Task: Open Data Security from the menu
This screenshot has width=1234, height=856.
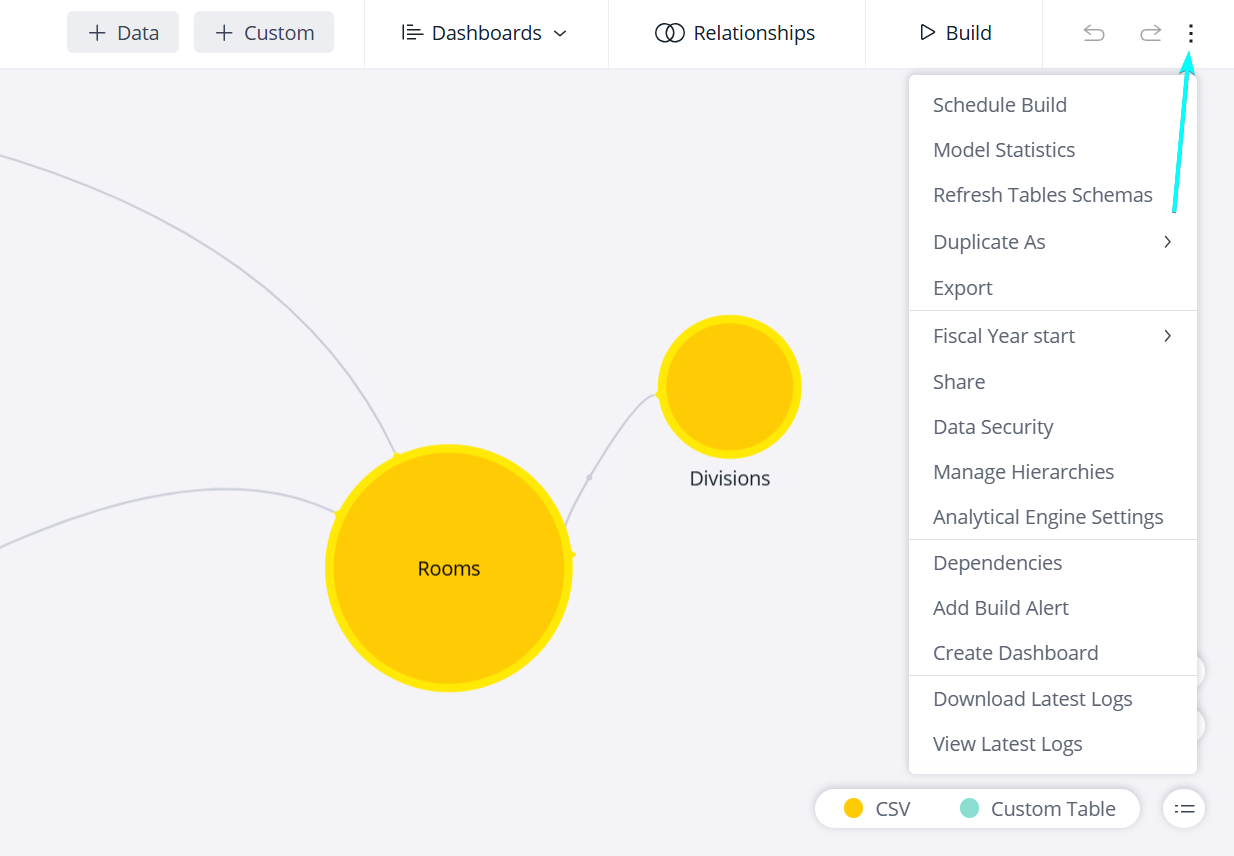Action: point(992,427)
